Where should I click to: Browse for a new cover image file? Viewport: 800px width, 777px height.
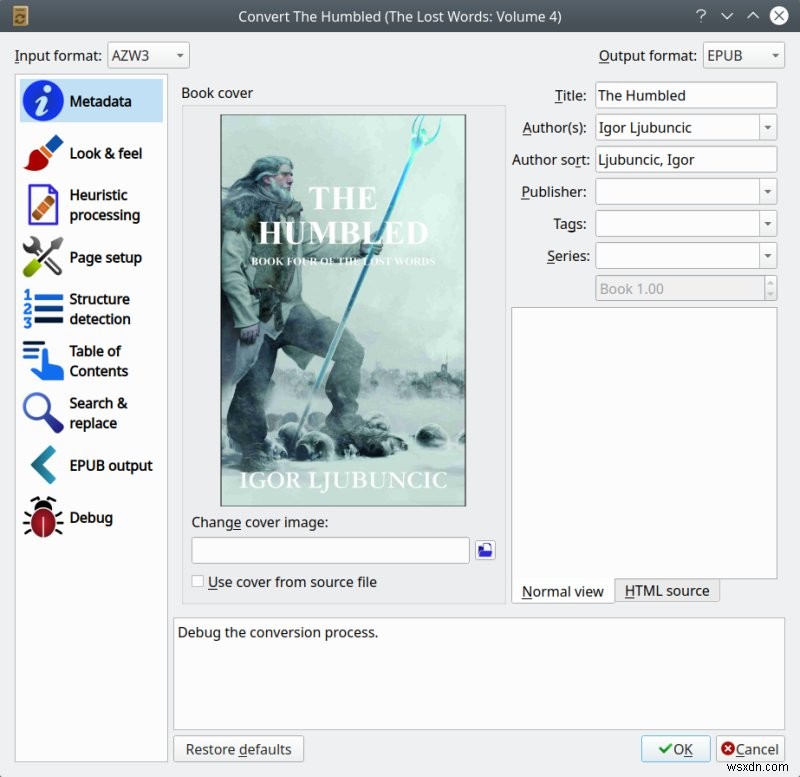485,550
